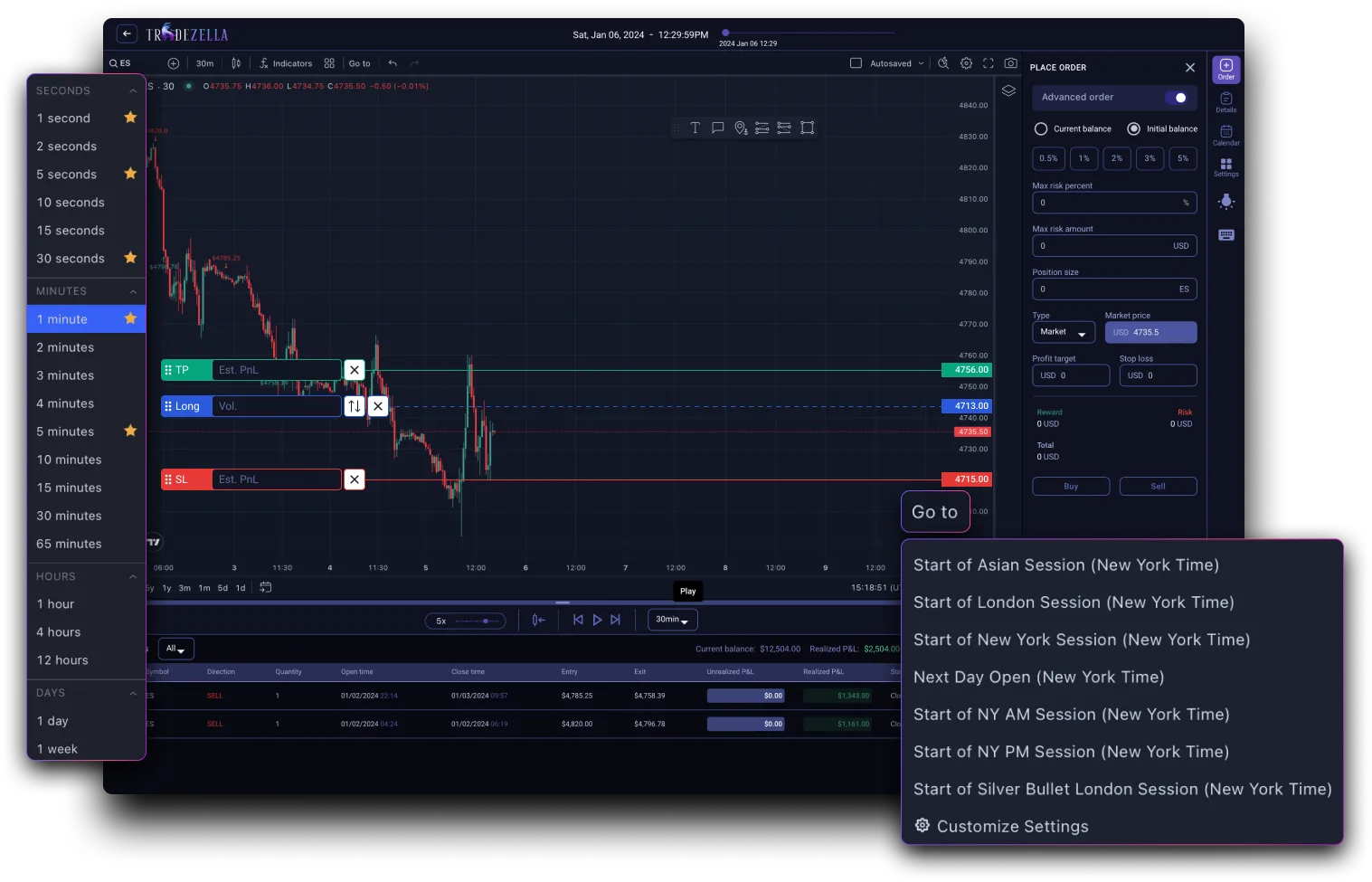This screenshot has height=882, width=1372.
Task: Step replay forward one bar
Action: coord(616,620)
